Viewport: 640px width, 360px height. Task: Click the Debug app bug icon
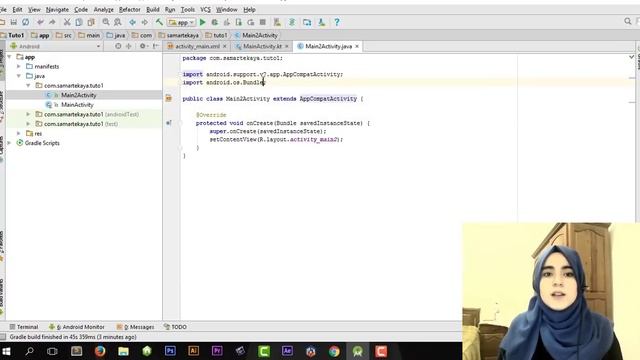tap(215, 22)
